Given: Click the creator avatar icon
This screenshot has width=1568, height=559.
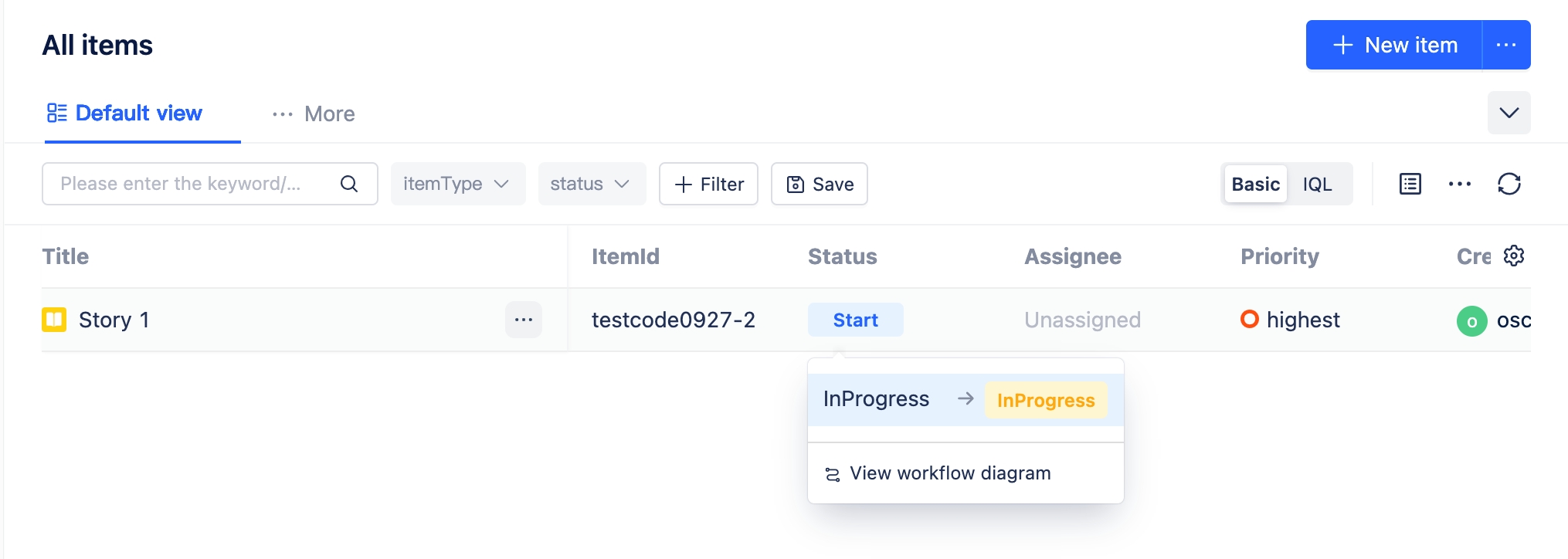Looking at the screenshot, I should (1471, 321).
